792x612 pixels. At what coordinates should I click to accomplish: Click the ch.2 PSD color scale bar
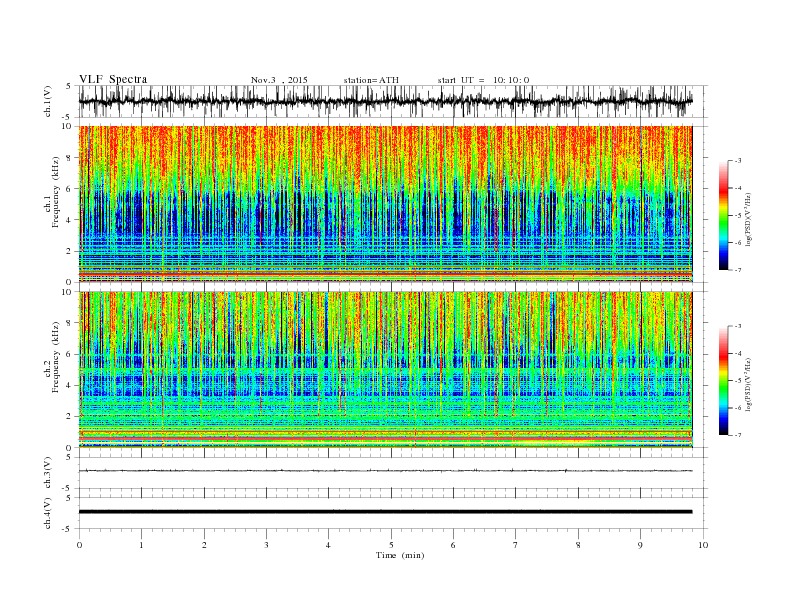pos(724,381)
